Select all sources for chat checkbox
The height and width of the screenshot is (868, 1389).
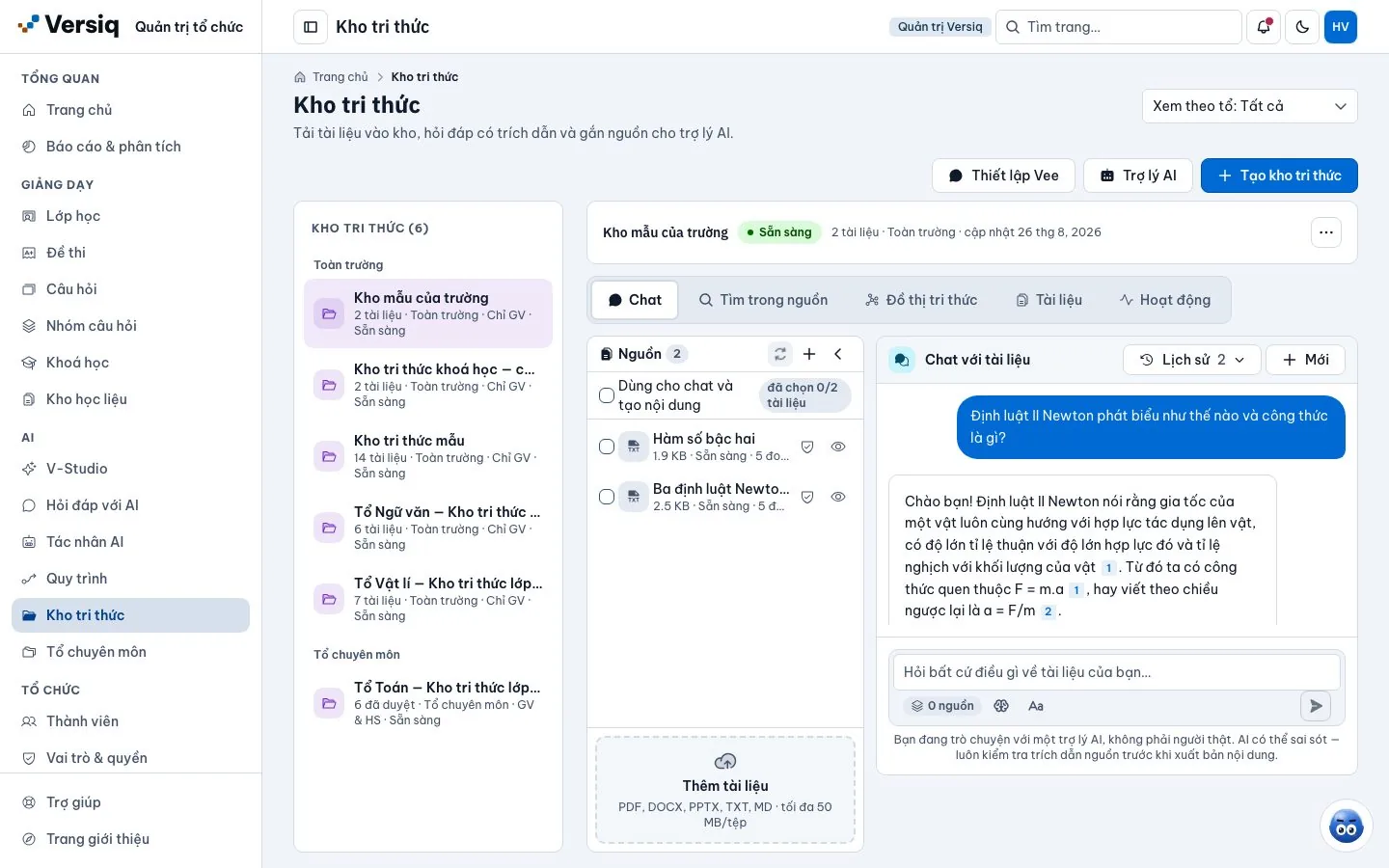coord(607,395)
